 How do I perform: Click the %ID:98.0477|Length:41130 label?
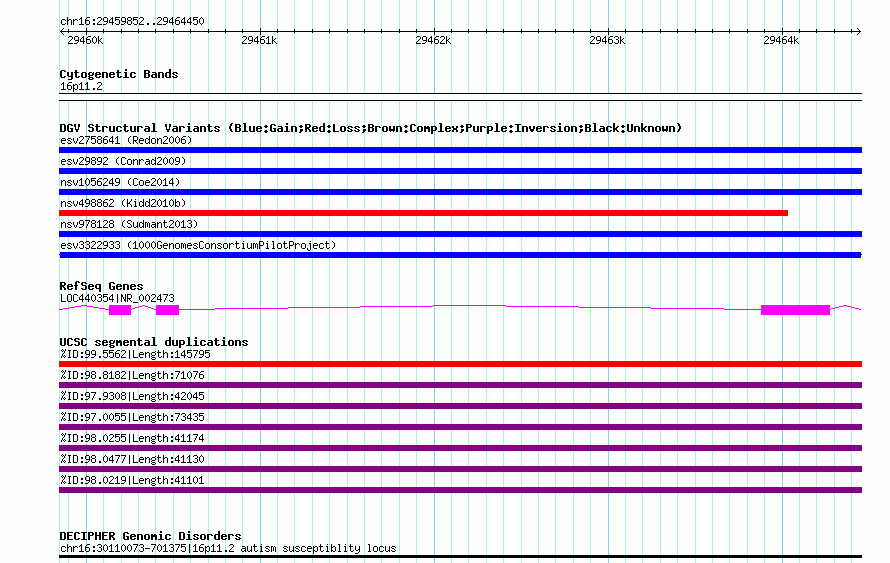pyautogui.click(x=132, y=459)
